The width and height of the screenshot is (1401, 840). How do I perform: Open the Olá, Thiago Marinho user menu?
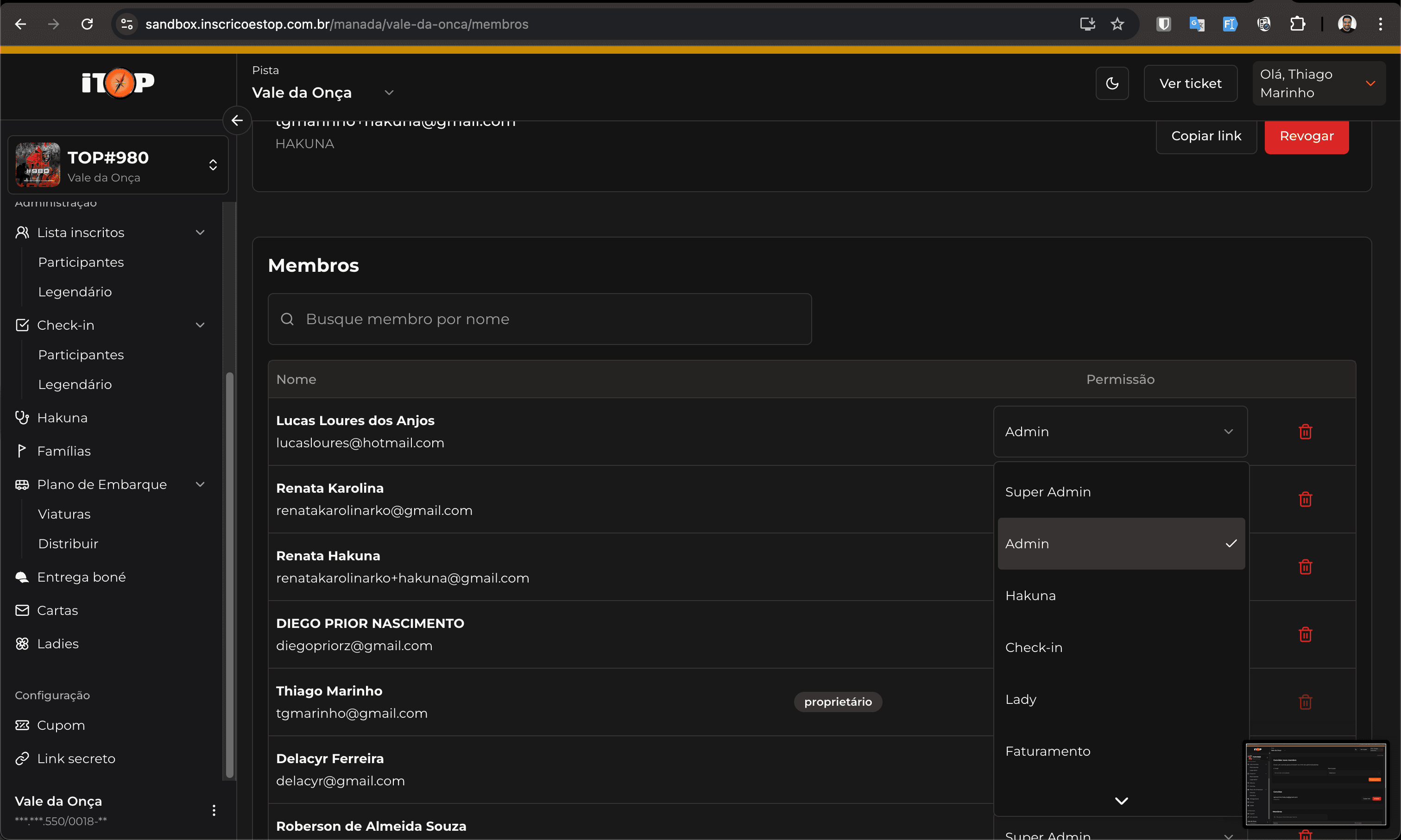click(x=1319, y=83)
